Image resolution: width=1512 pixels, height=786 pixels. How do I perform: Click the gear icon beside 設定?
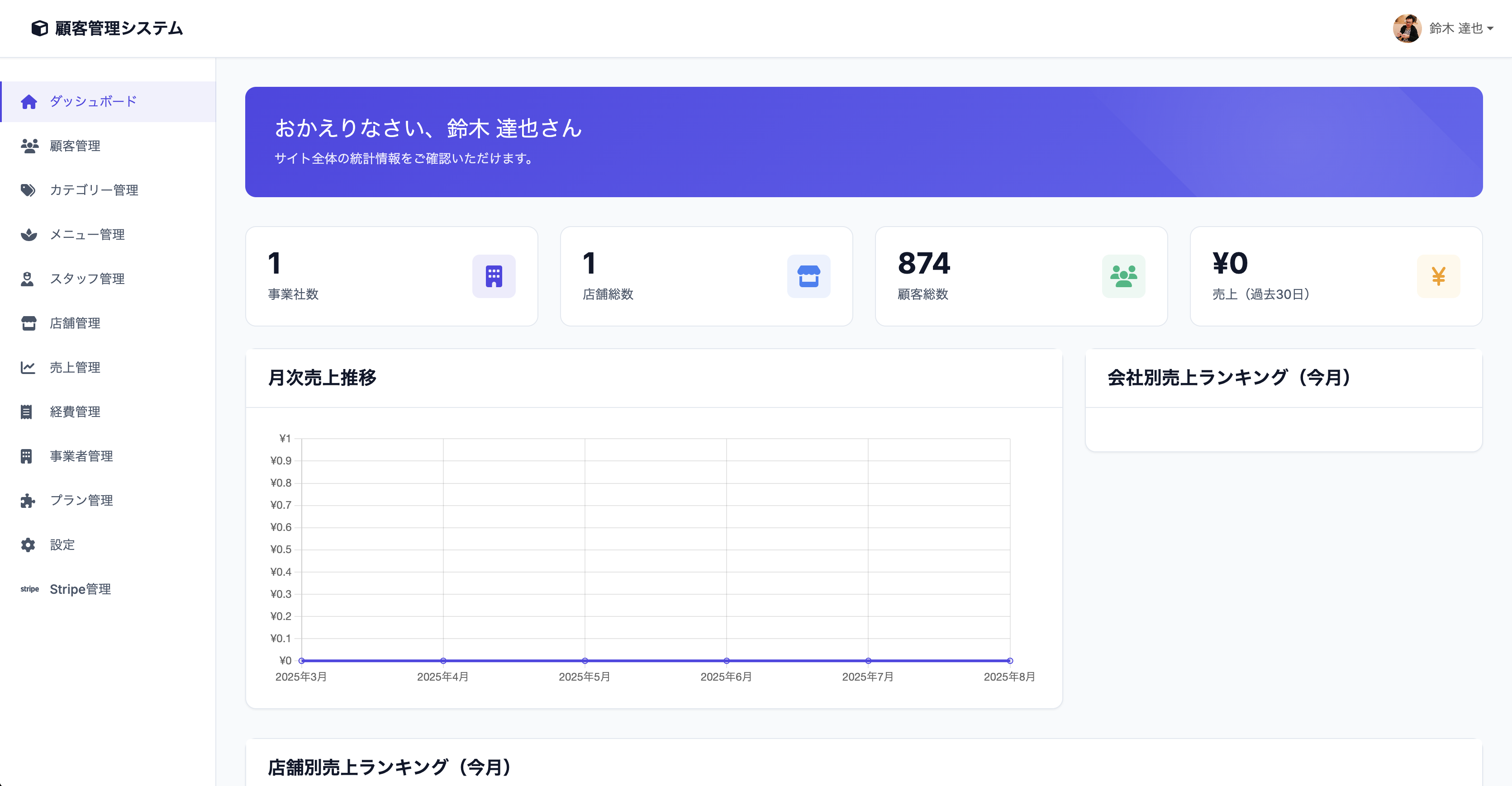click(29, 545)
